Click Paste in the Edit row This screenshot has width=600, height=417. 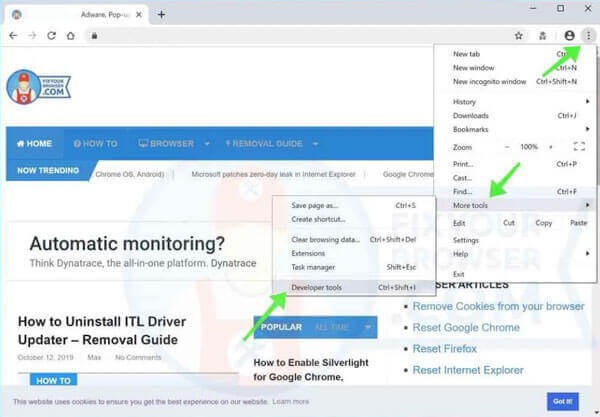click(x=578, y=223)
